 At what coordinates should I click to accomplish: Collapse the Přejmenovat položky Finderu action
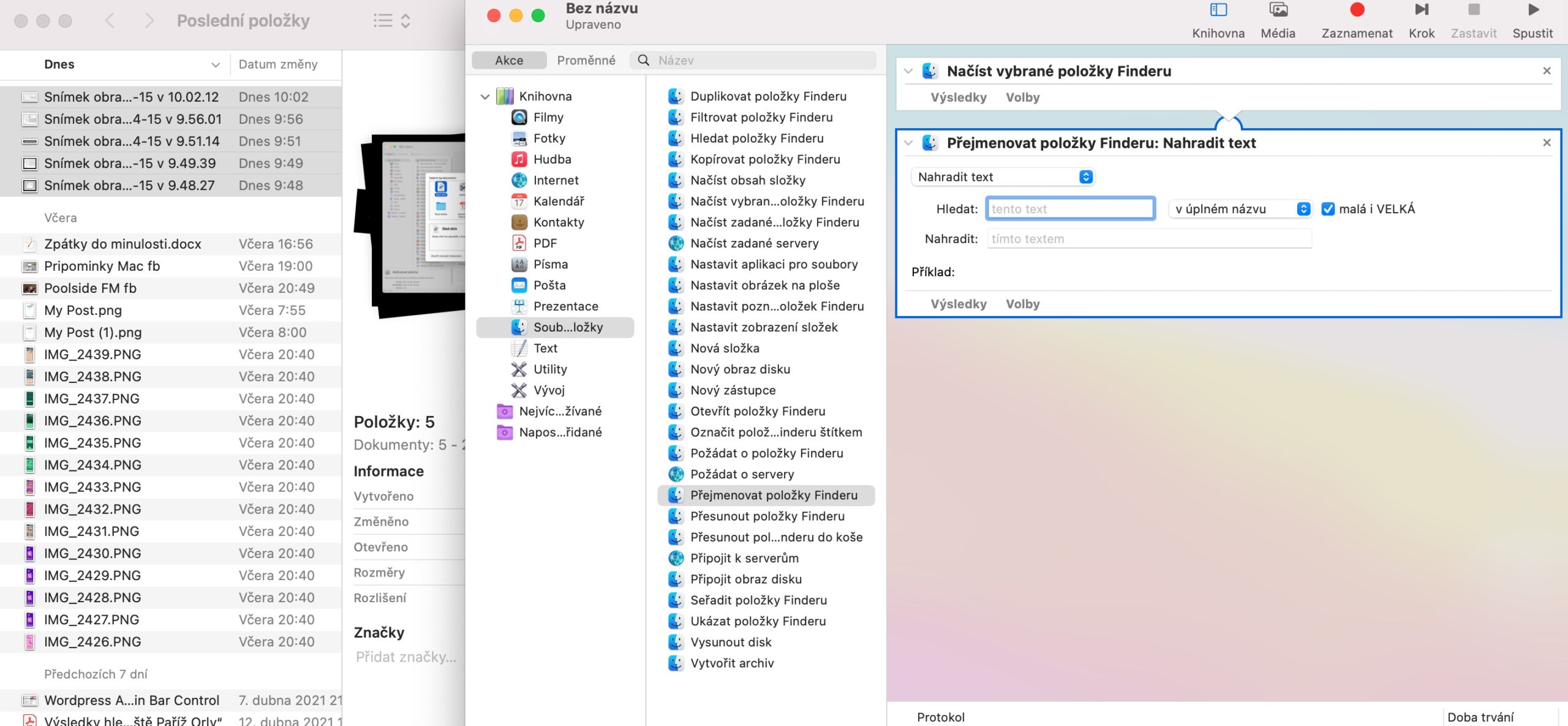coord(908,143)
